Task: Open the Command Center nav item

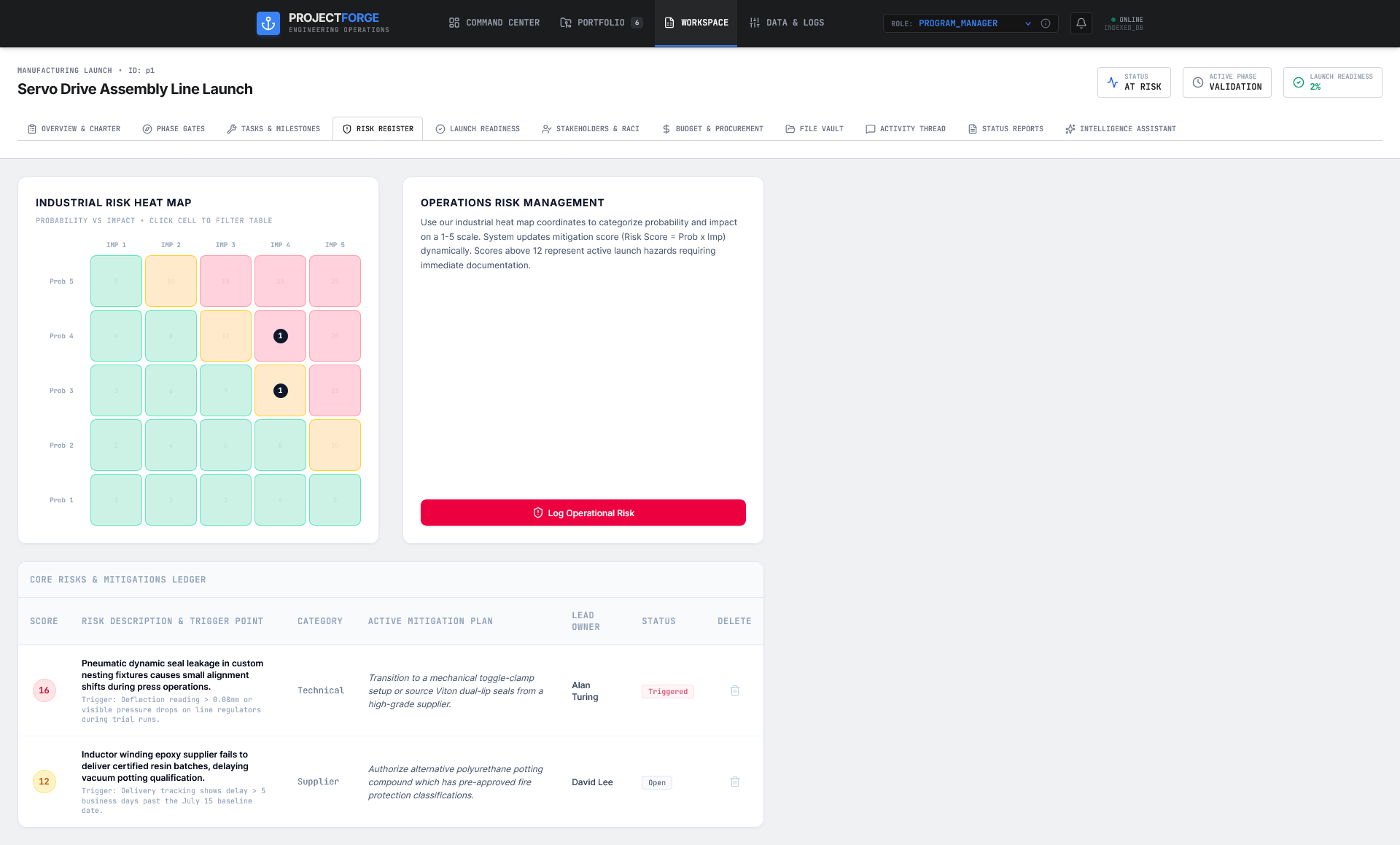Action: (x=494, y=23)
